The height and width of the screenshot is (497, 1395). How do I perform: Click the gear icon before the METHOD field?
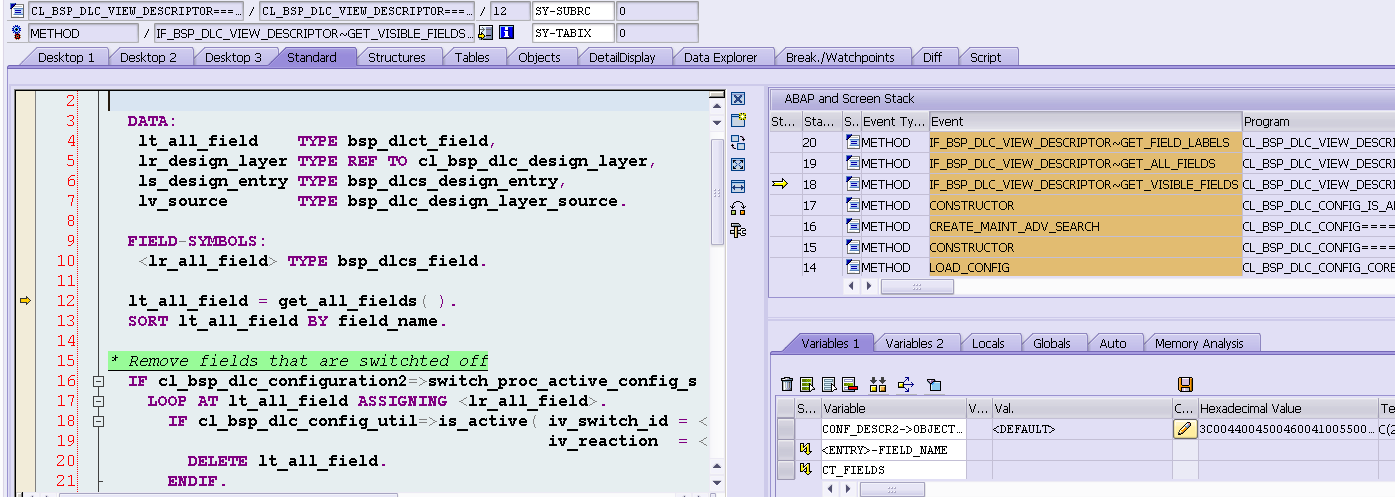(16, 33)
